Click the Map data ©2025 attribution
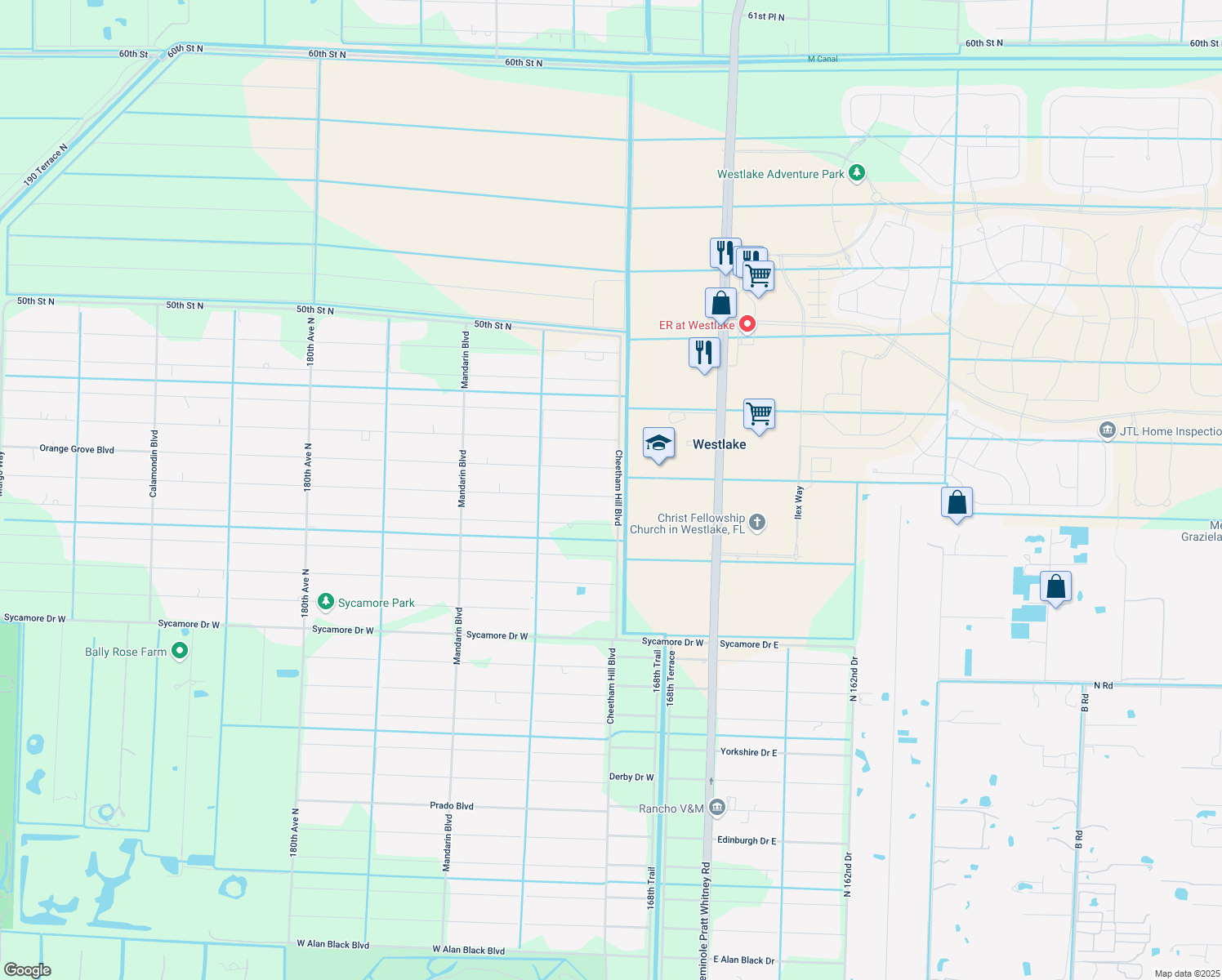Viewport: 1222px width, 980px height. (1187, 973)
